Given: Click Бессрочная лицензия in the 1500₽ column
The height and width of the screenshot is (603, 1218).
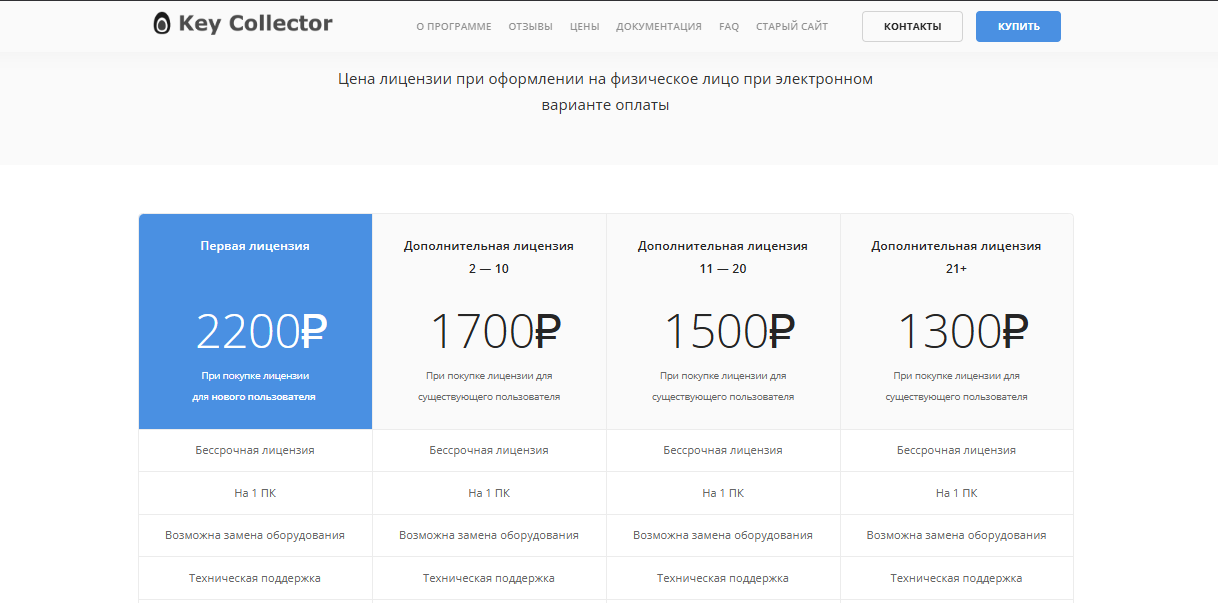Looking at the screenshot, I should pyautogui.click(x=723, y=450).
